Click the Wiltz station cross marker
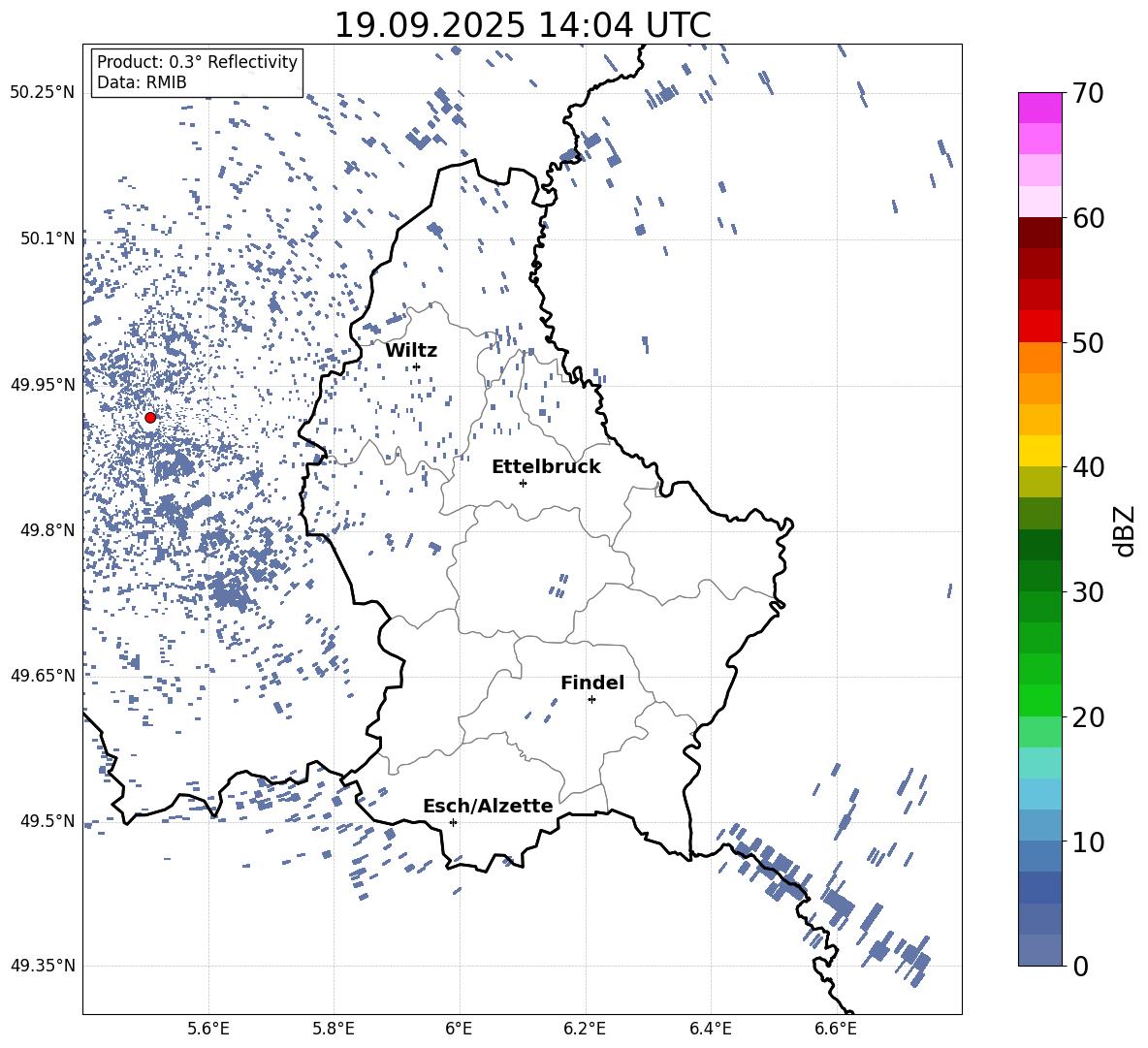 (x=417, y=366)
